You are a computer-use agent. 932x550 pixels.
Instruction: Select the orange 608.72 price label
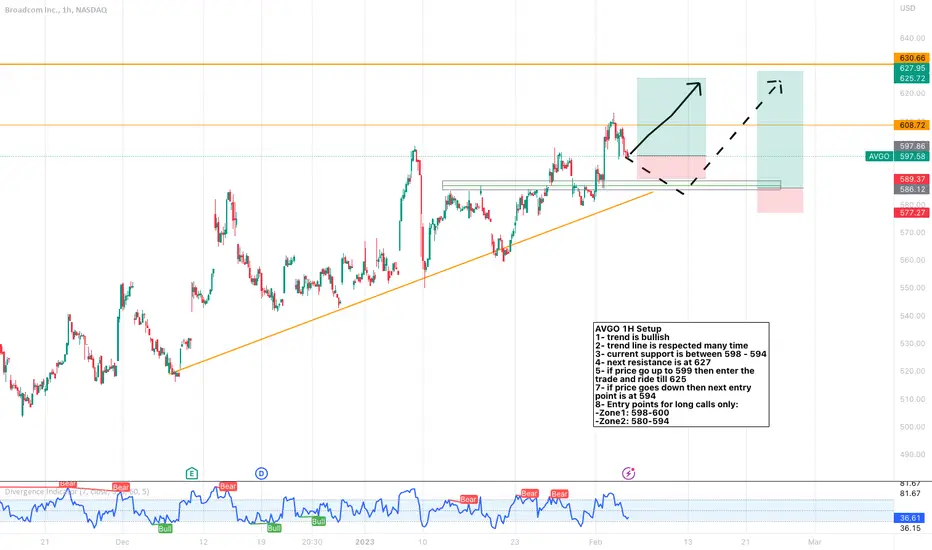912,125
